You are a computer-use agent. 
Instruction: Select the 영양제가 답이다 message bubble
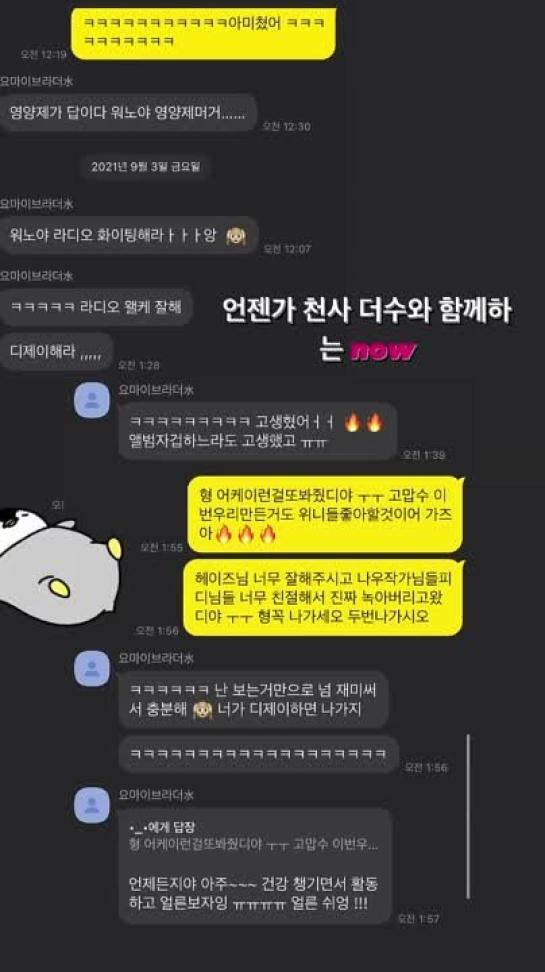pos(128,113)
